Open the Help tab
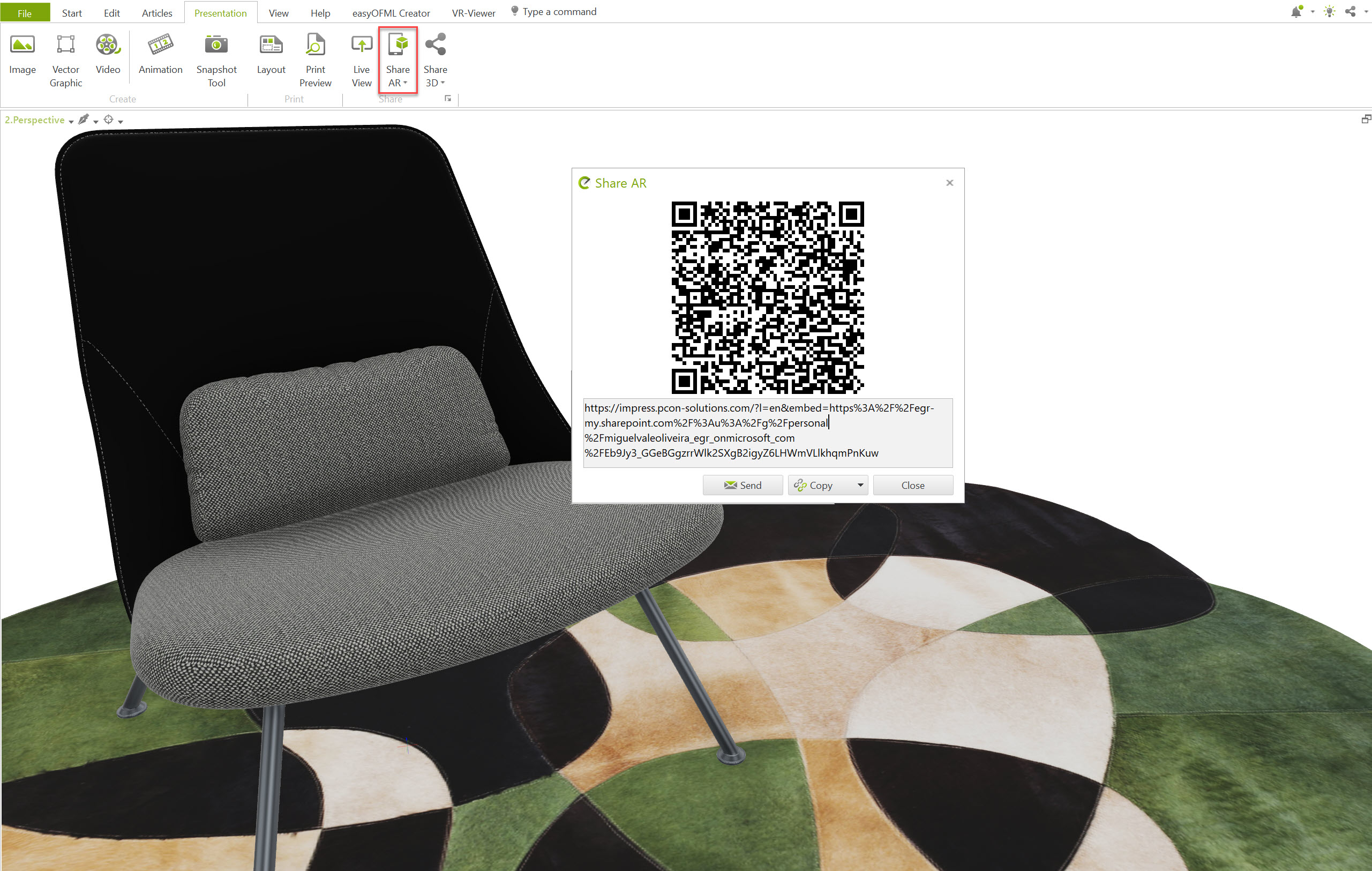Screen dimensions: 1372x871 320,12
